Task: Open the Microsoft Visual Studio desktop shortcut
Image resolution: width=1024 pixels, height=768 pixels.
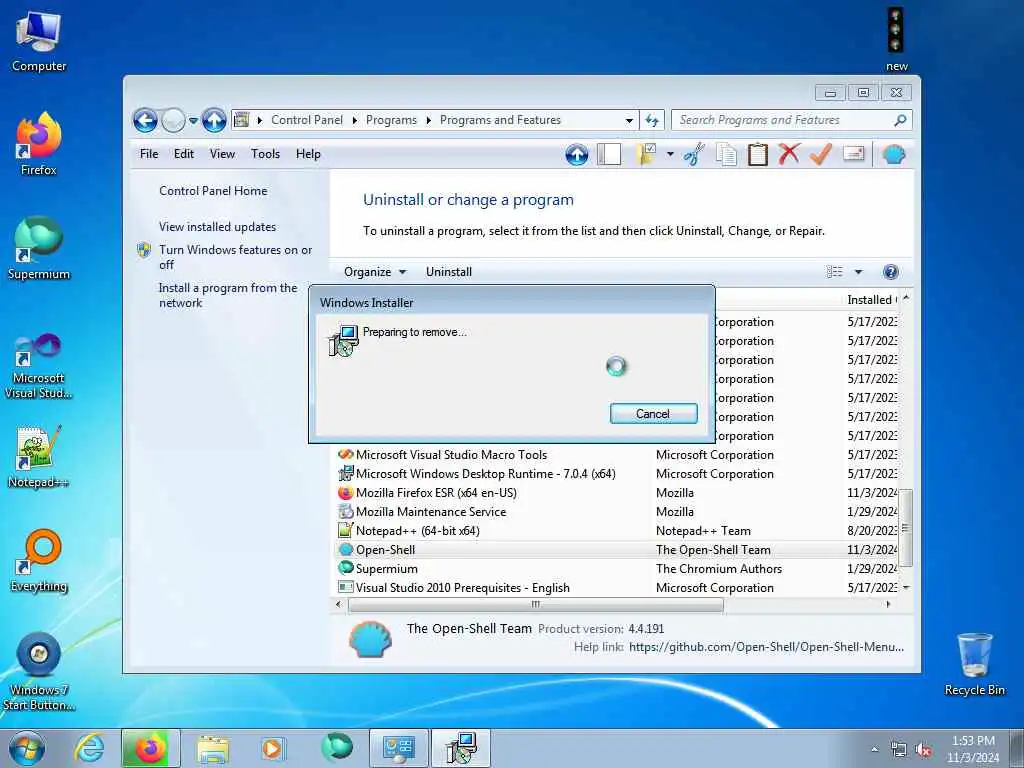Action: (x=39, y=365)
